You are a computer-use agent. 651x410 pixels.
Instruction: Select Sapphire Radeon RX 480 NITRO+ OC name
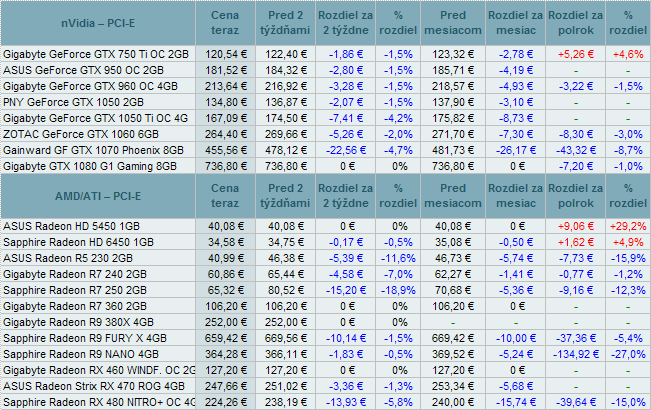coord(99,402)
